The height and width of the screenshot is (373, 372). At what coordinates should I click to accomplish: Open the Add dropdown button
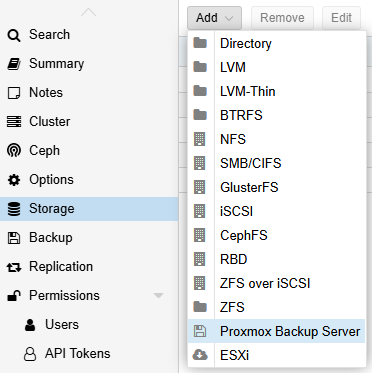click(214, 18)
